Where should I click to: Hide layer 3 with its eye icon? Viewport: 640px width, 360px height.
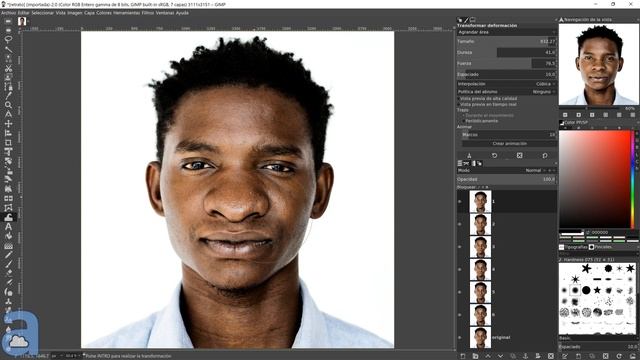(460, 247)
